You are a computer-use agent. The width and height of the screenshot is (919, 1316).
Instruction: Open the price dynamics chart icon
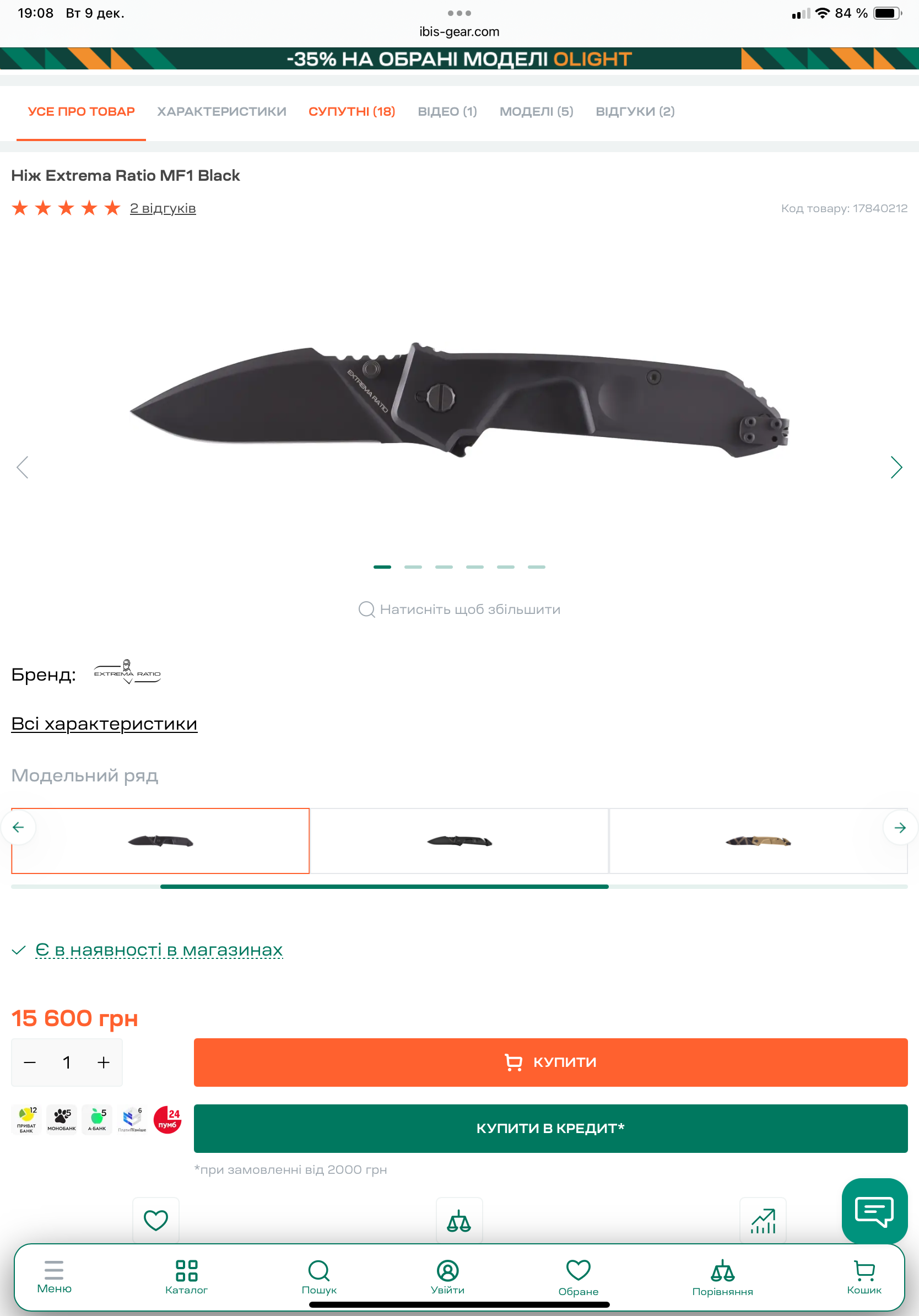763,1220
